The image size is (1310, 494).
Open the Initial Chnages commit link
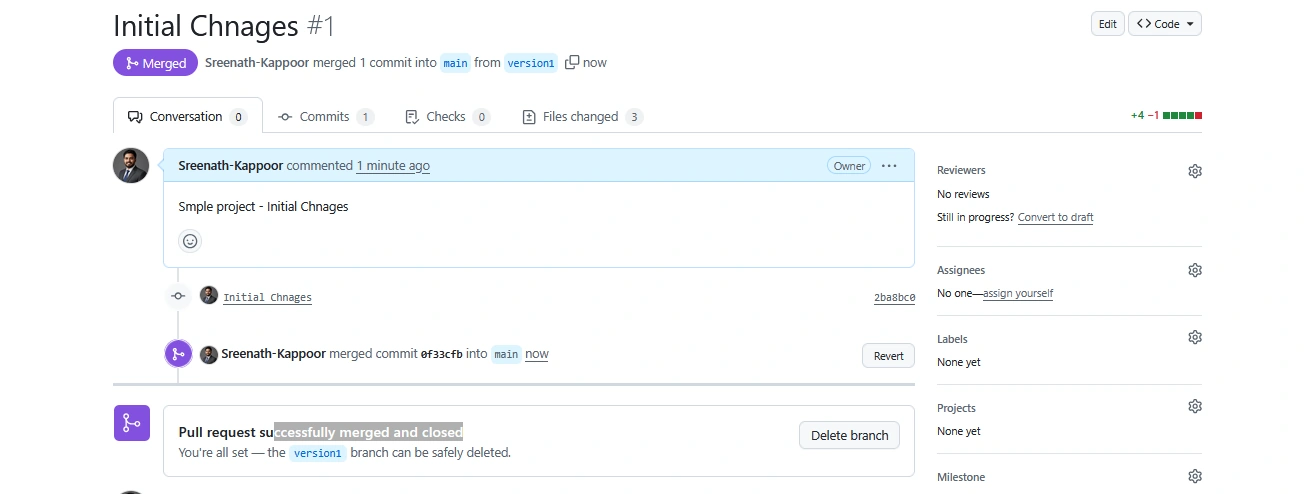click(267, 297)
